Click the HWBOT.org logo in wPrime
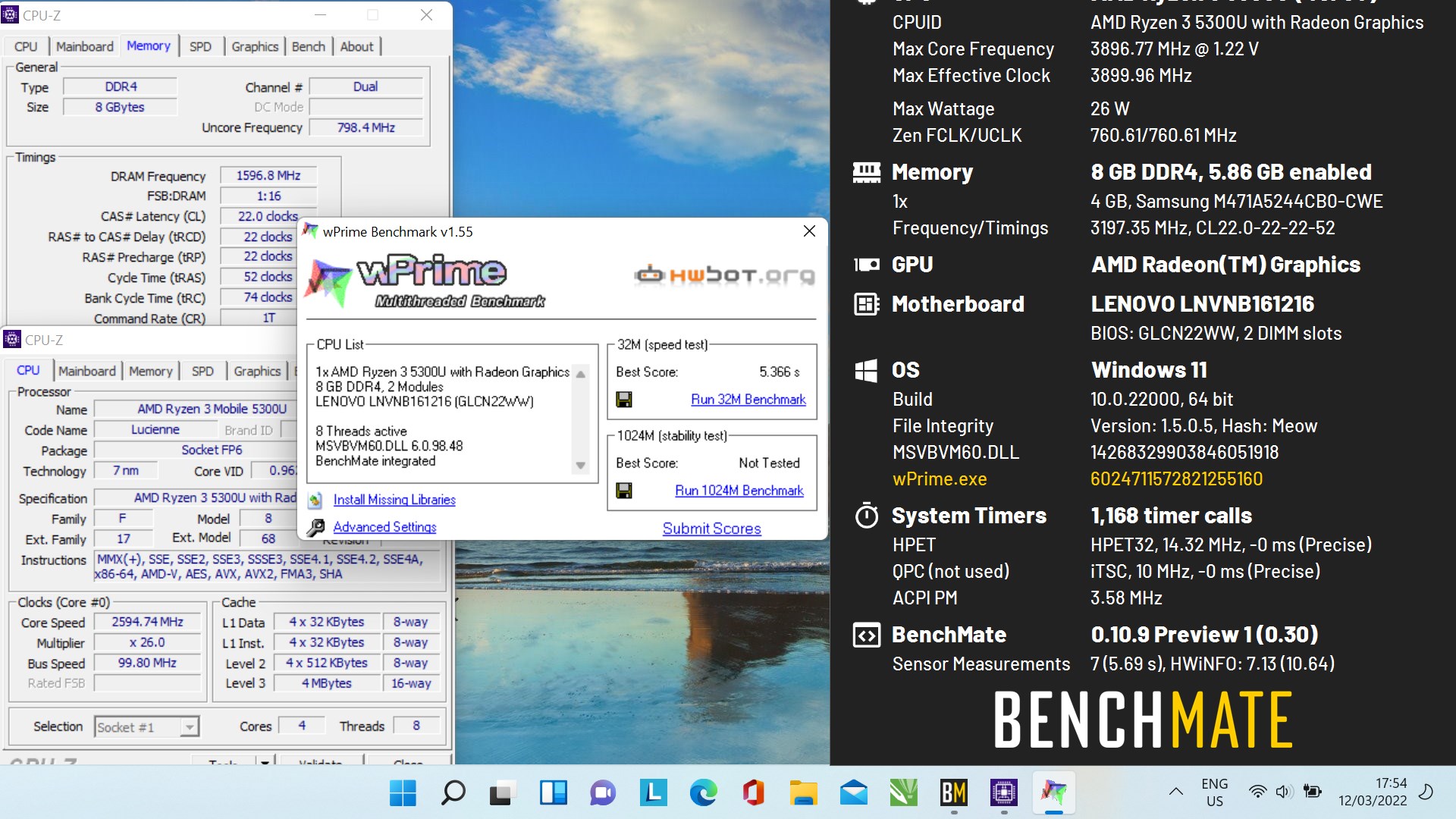Screen dimensions: 1456x819 pos(724,275)
